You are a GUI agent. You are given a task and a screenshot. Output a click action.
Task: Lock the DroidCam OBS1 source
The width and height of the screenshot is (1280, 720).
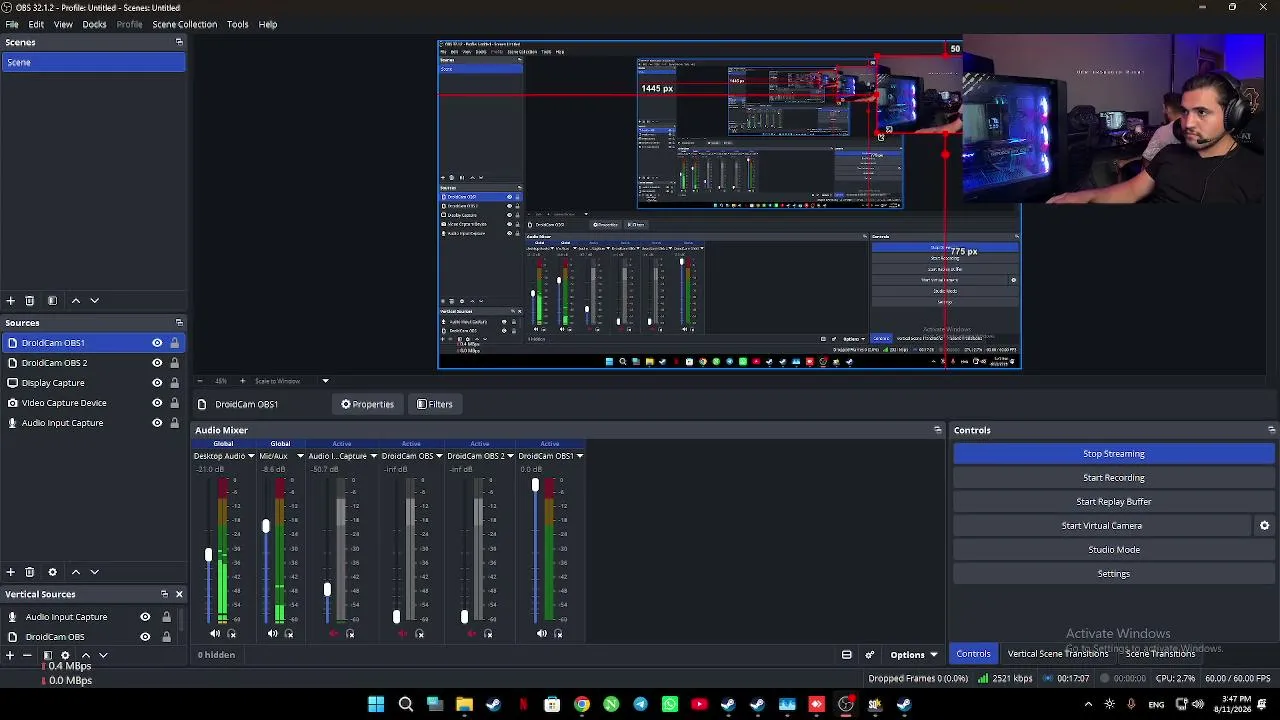174,343
